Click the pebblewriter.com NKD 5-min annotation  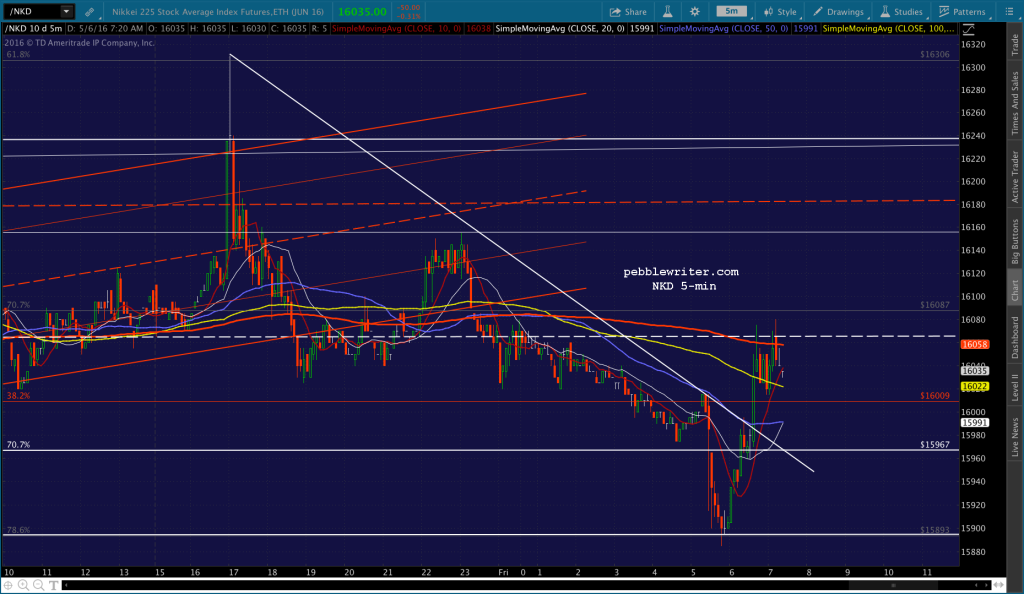coord(681,279)
